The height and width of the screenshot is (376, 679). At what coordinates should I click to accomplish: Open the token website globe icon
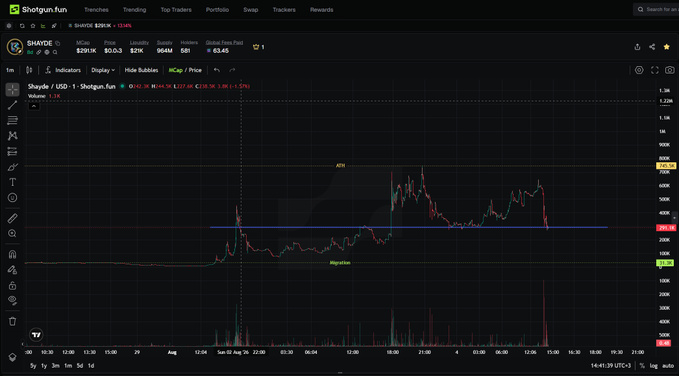click(x=47, y=52)
